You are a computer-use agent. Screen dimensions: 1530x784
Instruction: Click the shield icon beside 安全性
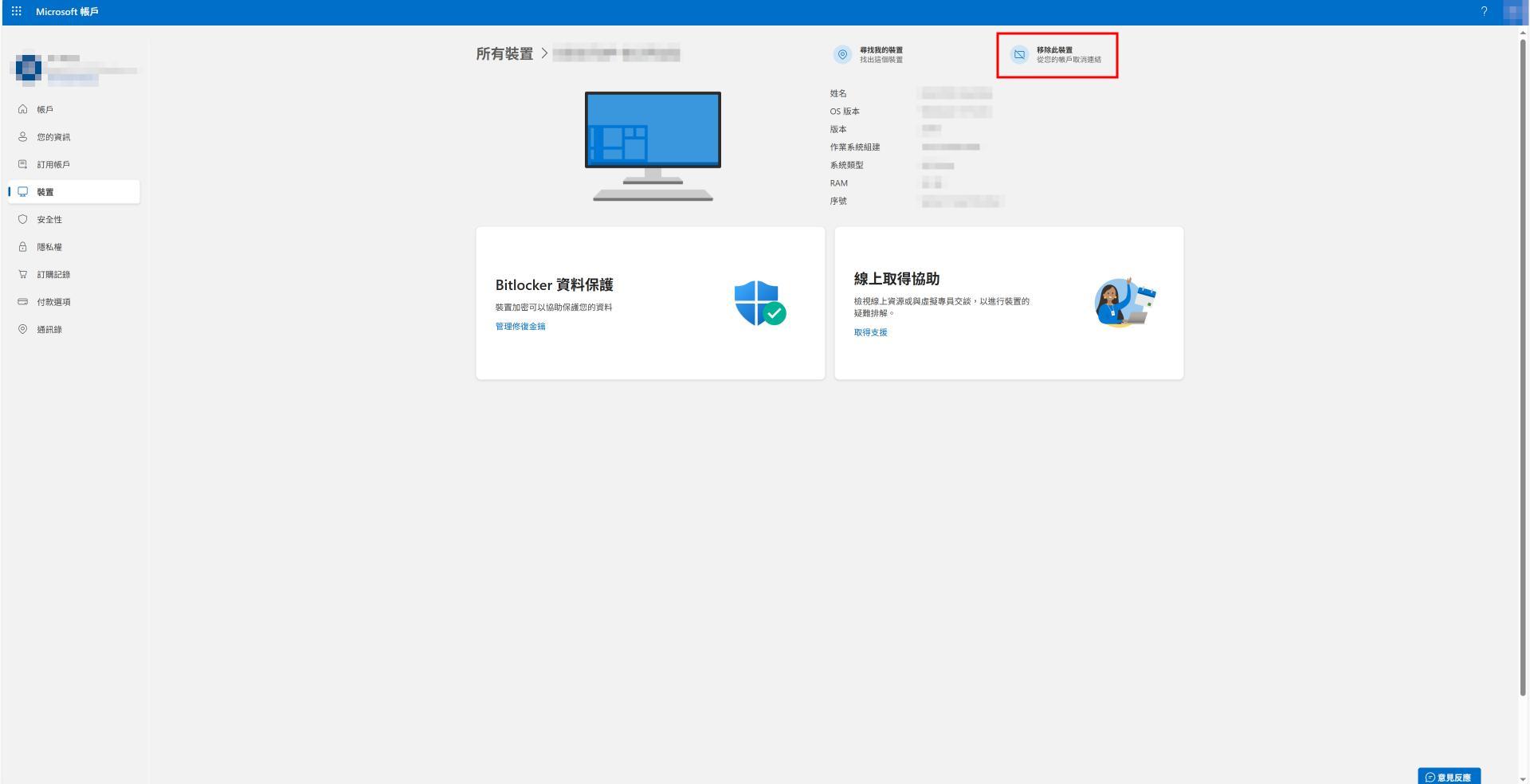click(22, 219)
